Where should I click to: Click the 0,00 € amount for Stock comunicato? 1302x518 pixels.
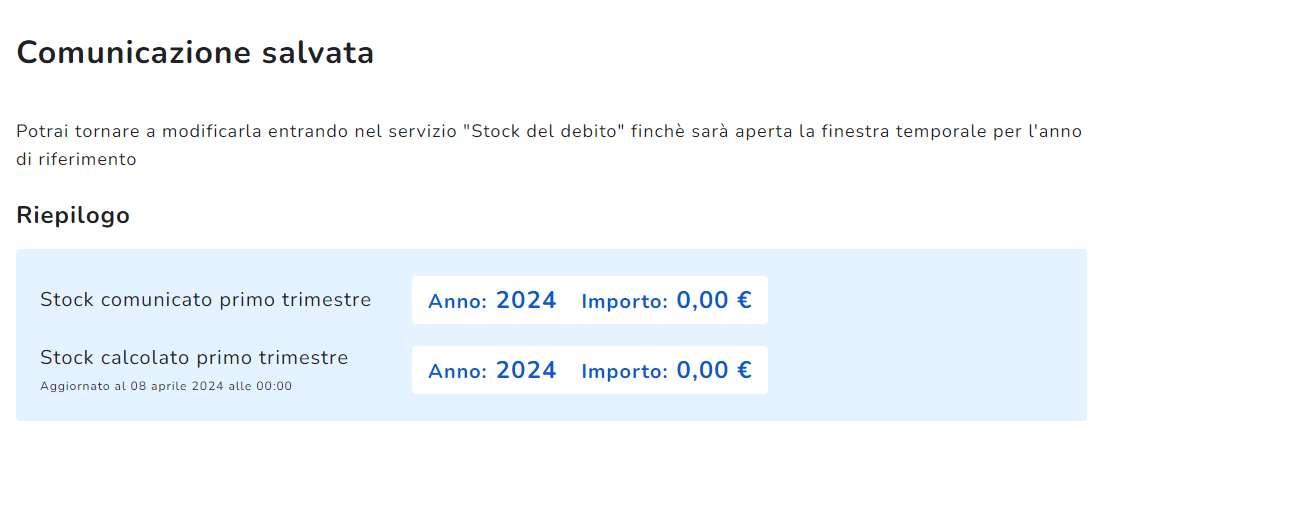(714, 300)
